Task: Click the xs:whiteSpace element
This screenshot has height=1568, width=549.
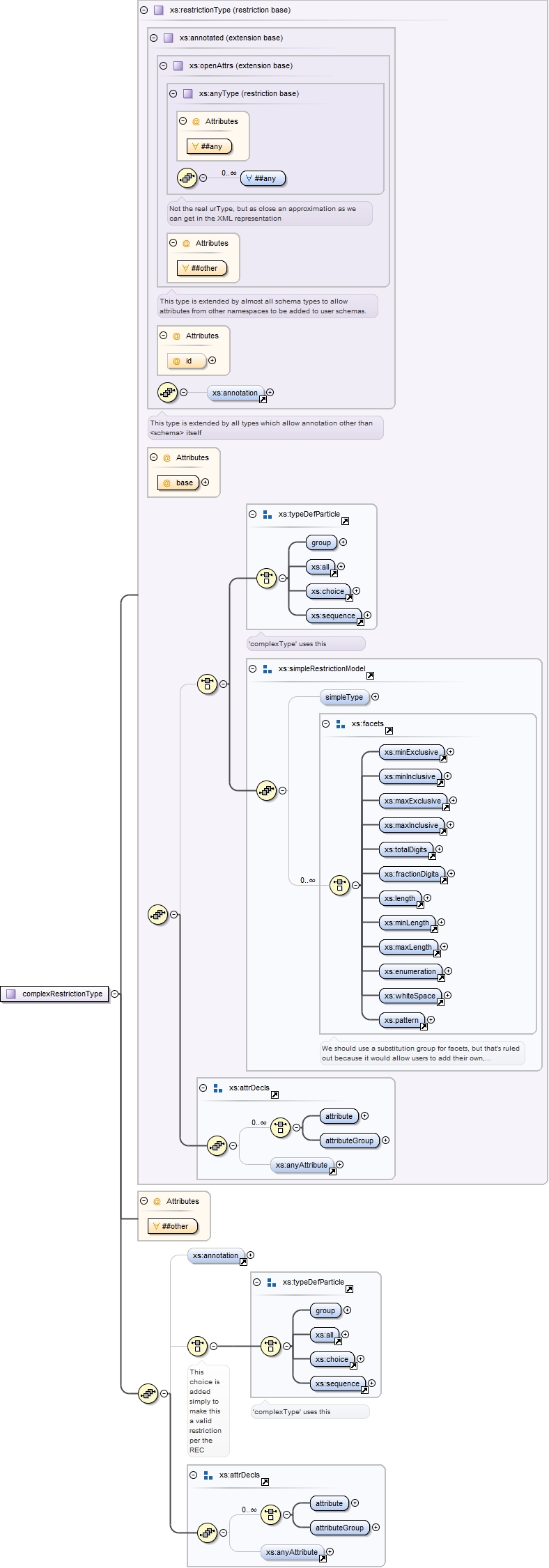Action: [x=409, y=996]
